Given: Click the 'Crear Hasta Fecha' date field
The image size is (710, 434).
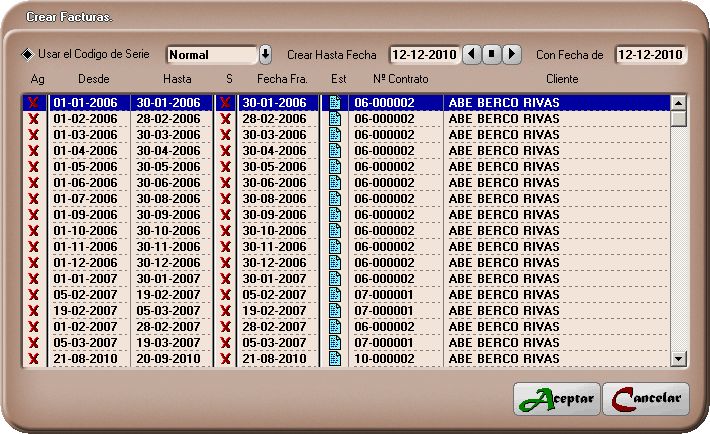Looking at the screenshot, I should pyautogui.click(x=424, y=54).
